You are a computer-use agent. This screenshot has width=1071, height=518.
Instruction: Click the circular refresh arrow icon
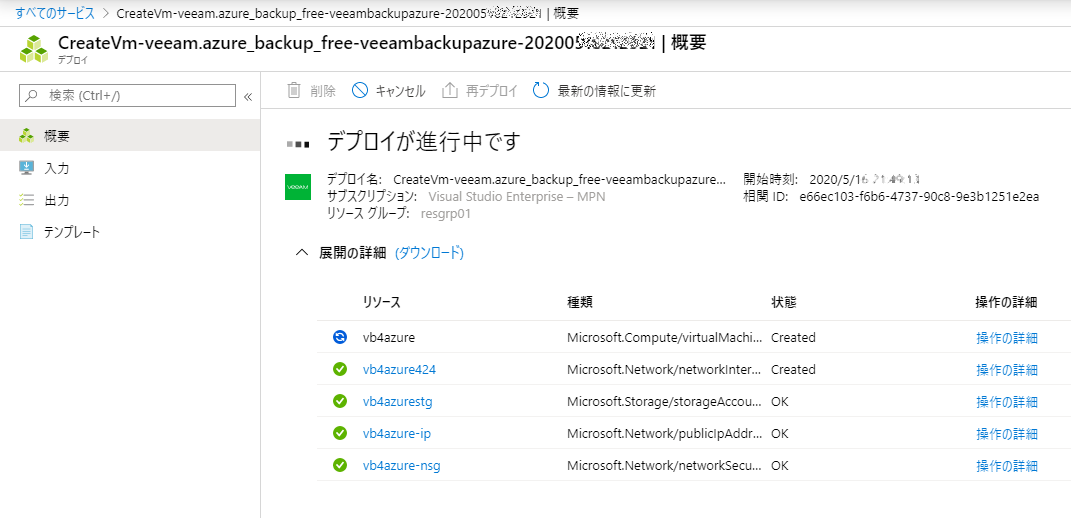coord(541,91)
